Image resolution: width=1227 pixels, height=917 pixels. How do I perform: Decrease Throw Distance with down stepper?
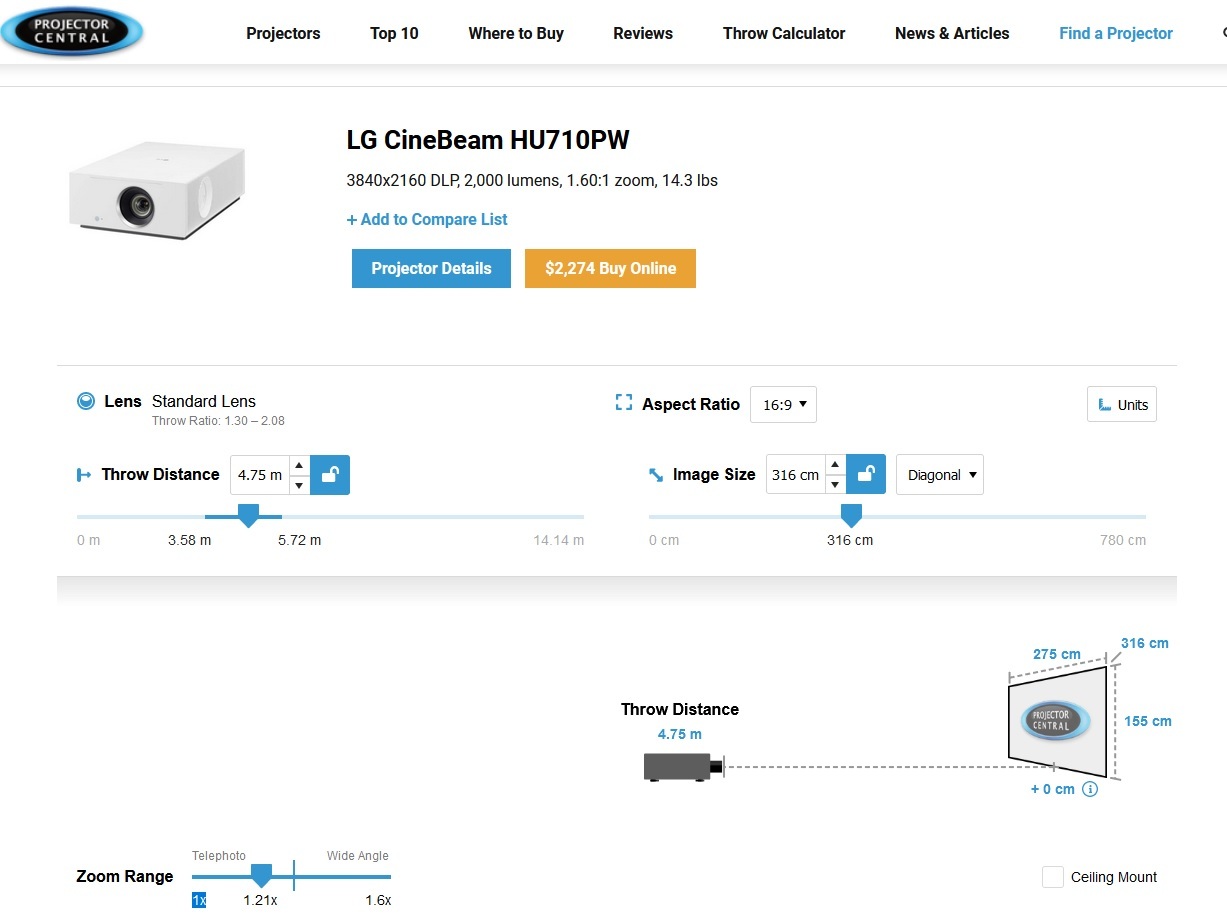[299, 485]
